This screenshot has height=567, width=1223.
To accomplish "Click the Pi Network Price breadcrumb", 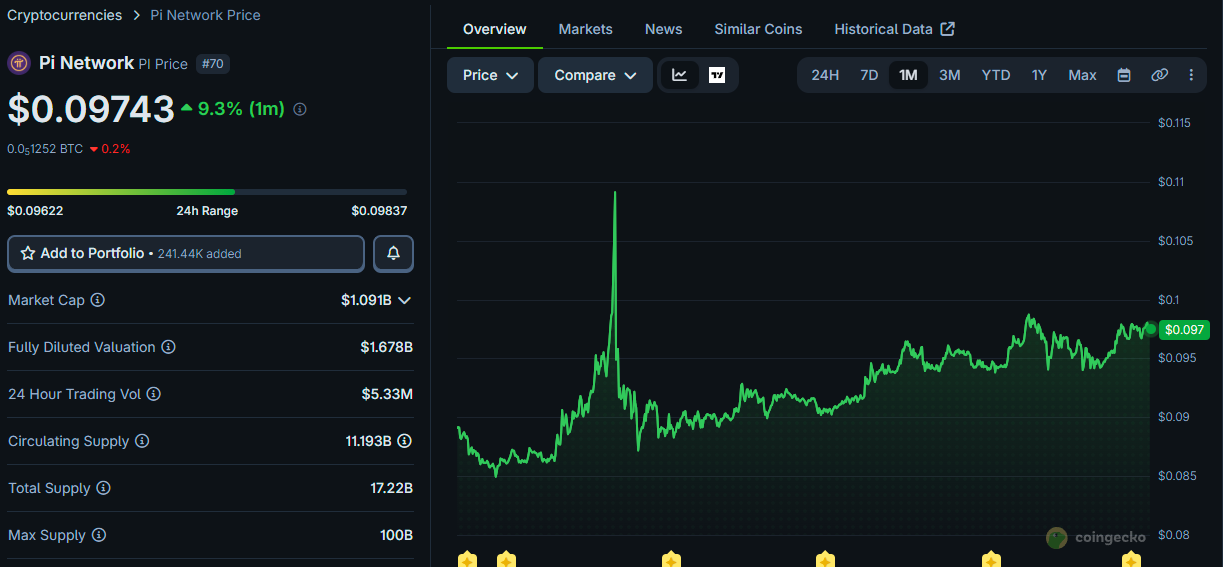I will click(x=205, y=15).
